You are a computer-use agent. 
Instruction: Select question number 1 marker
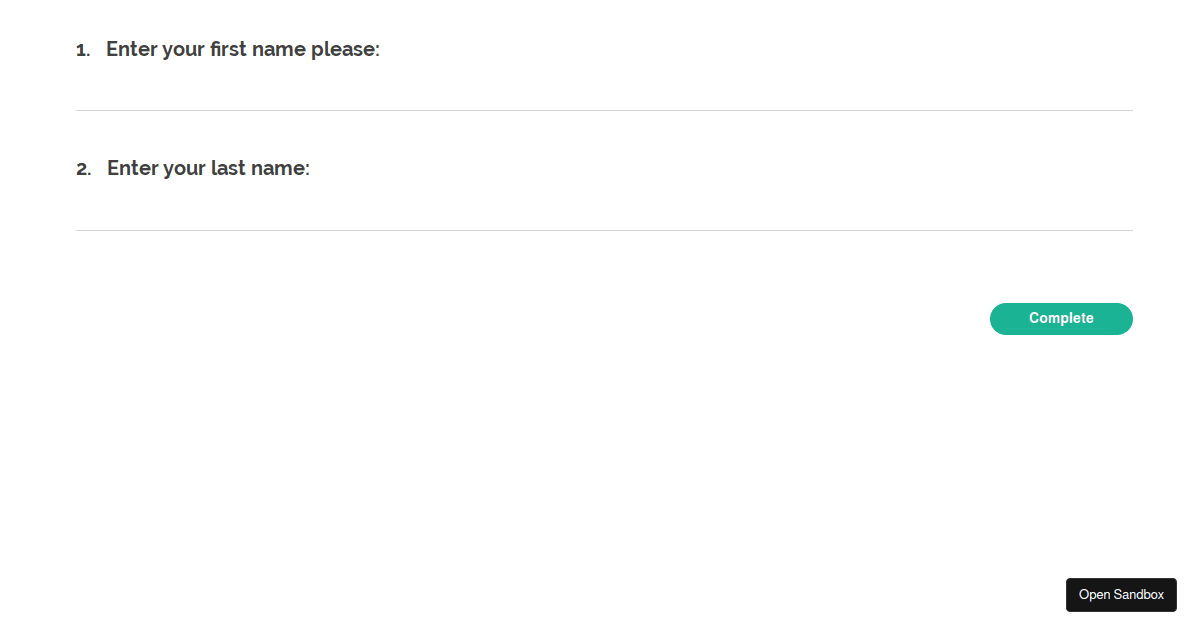(83, 50)
